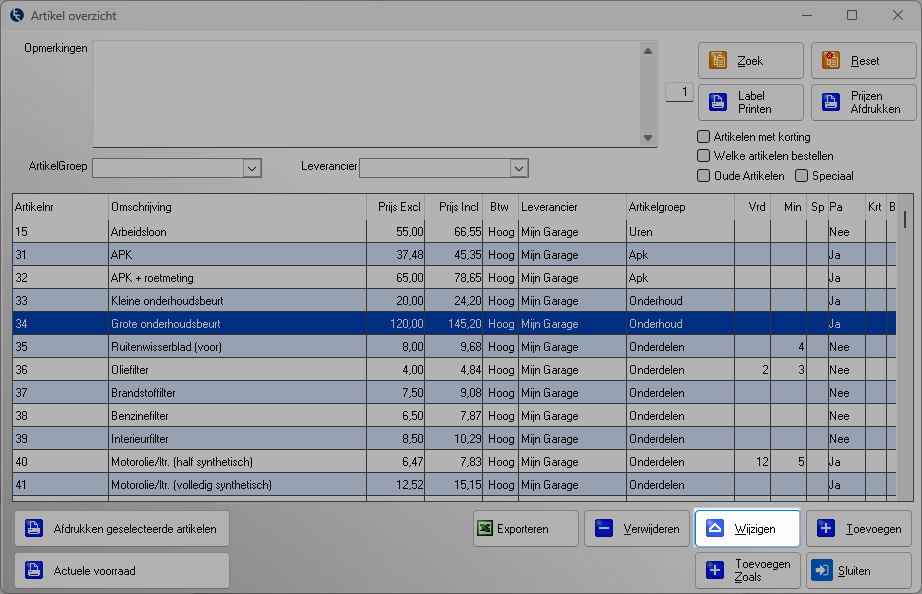Screen dimensions: 922x594
Task: Enable Artikelen met korting checkbox
Action: [703, 136]
